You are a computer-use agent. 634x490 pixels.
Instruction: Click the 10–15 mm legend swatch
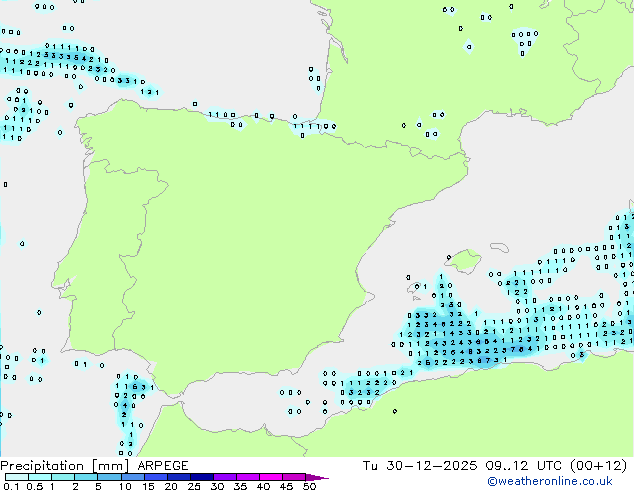[132, 477]
